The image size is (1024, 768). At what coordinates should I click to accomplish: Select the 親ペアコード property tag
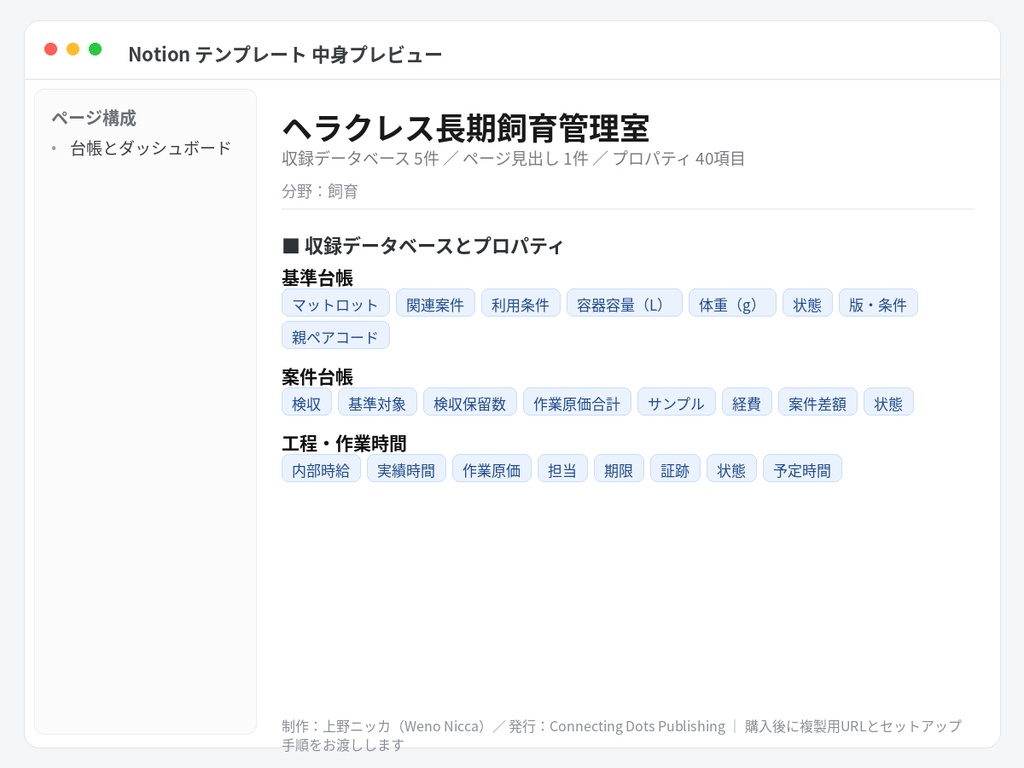click(x=336, y=335)
